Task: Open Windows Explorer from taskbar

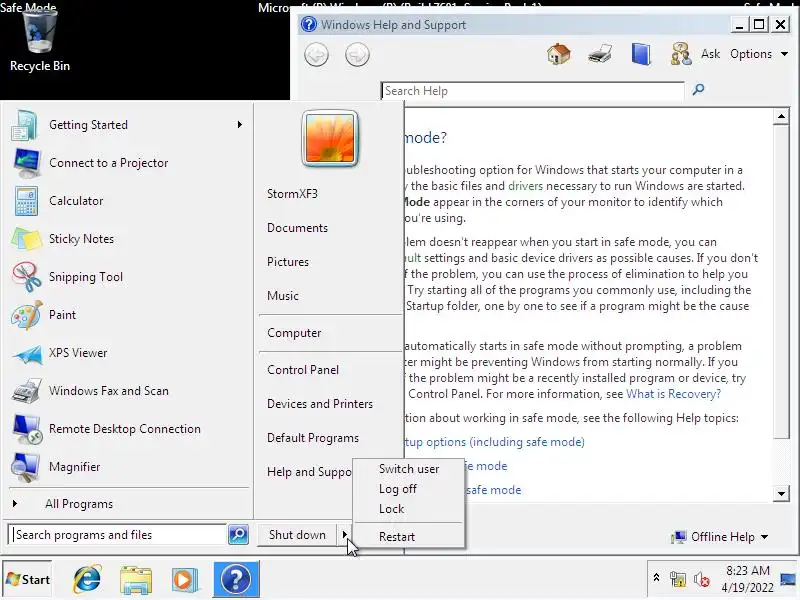Action: pyautogui.click(x=136, y=579)
